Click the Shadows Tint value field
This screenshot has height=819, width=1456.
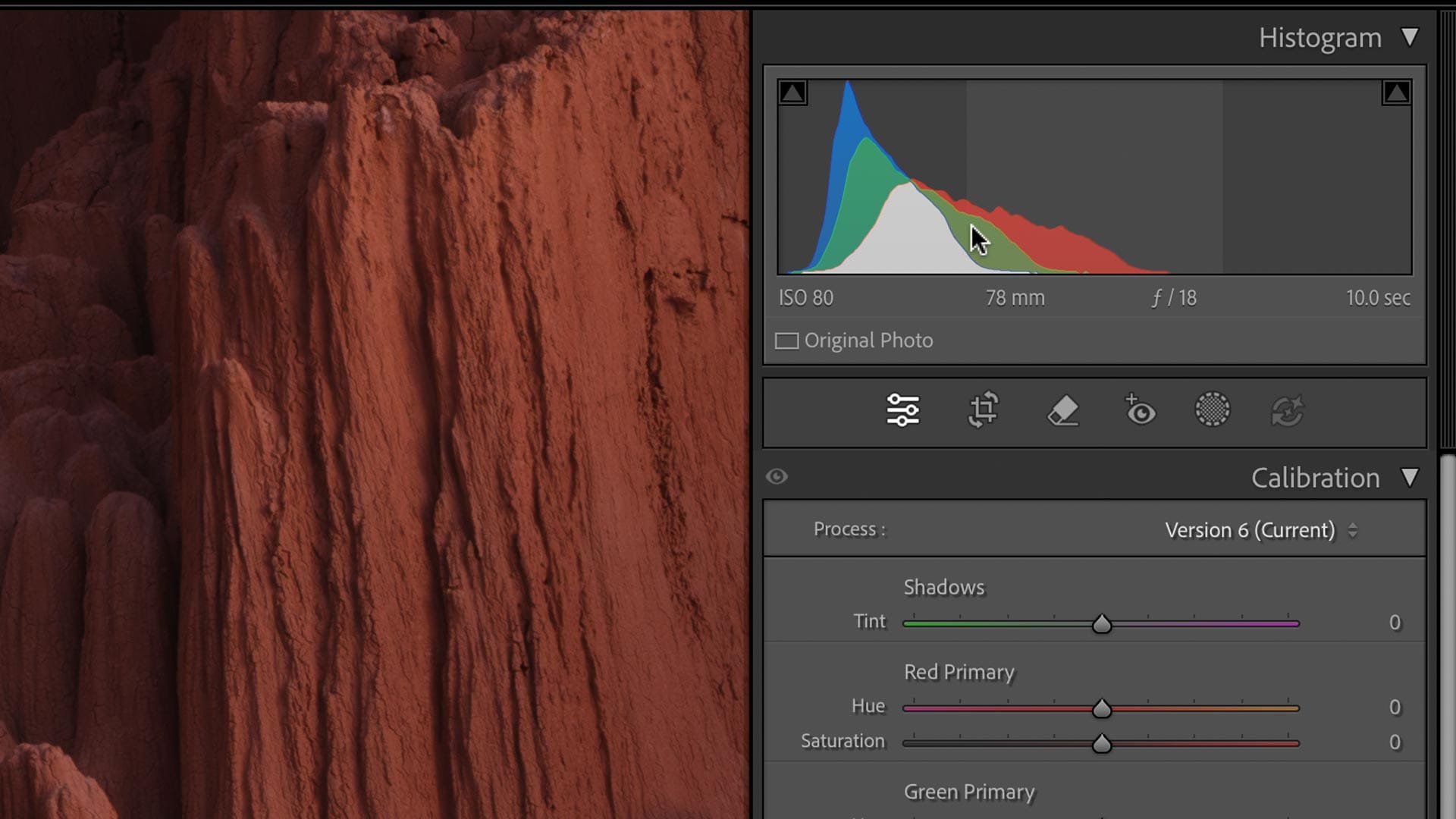[x=1394, y=623]
